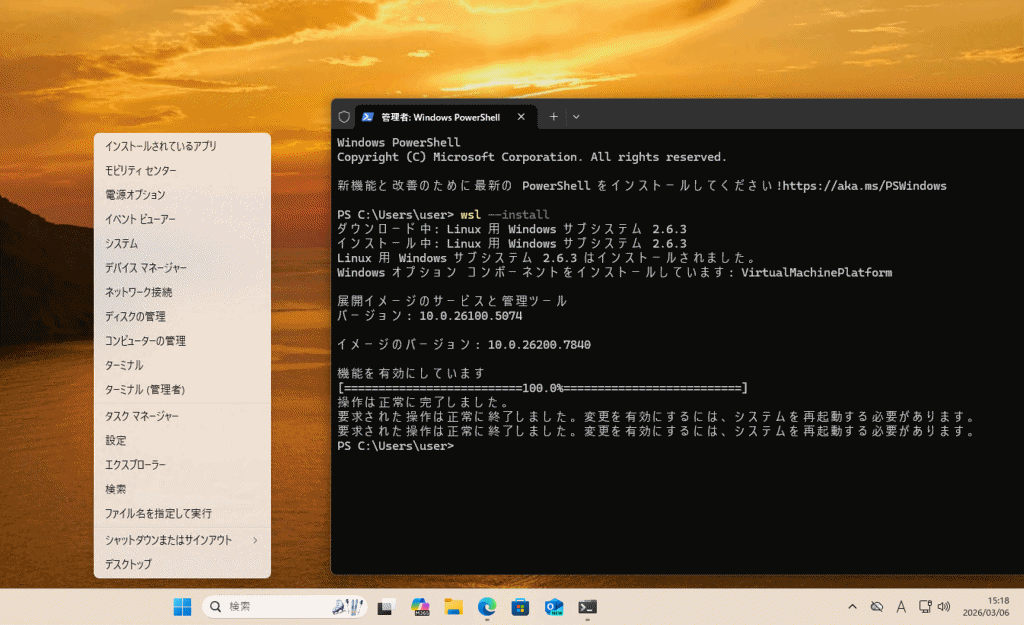The height and width of the screenshot is (625, 1024).
Task: Choose ターミナル (管理者) menu entry
Action: 145,389
